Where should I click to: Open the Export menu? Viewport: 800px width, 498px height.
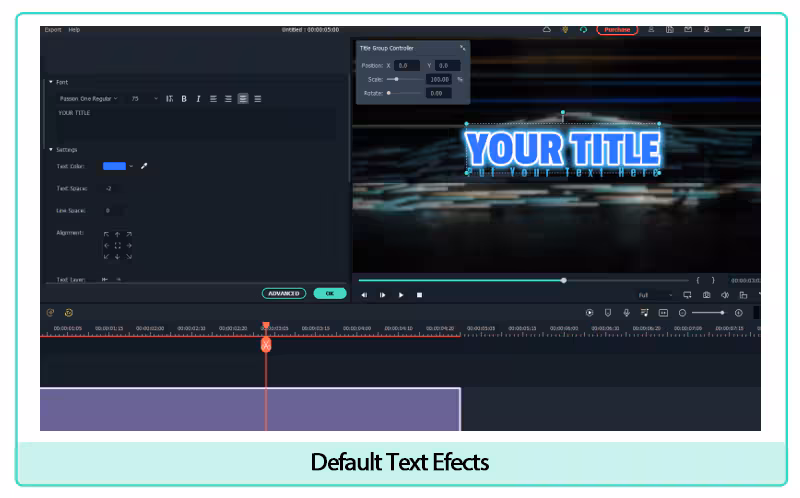tap(53, 30)
